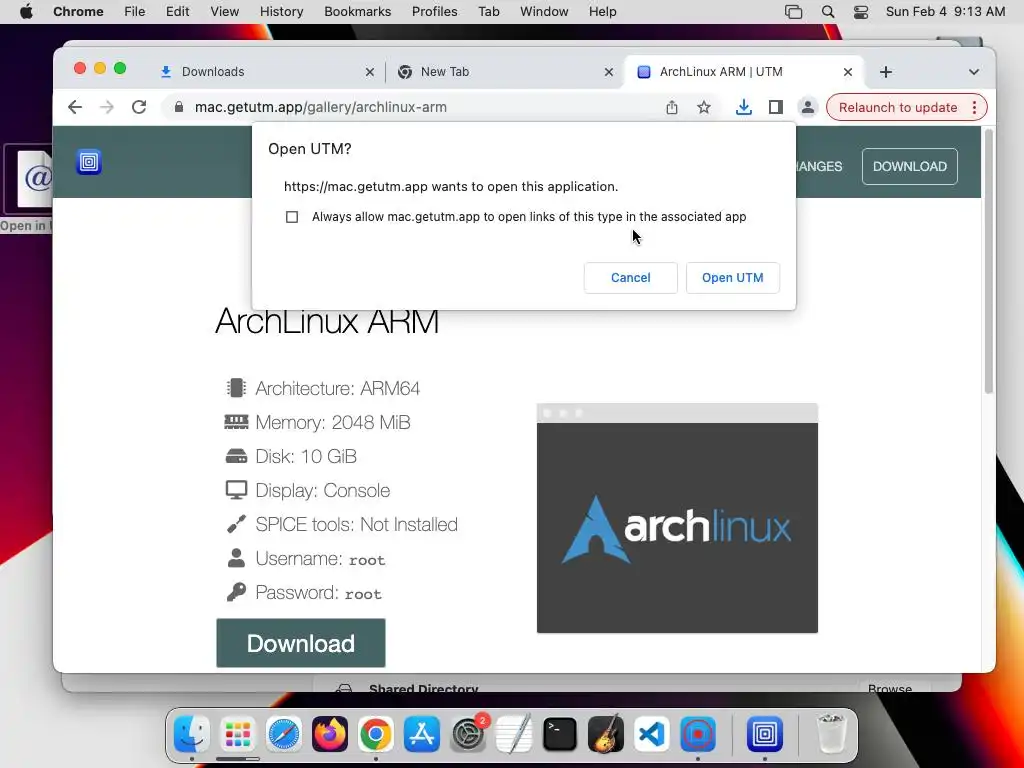Switch to New Tab tab

[505, 72]
